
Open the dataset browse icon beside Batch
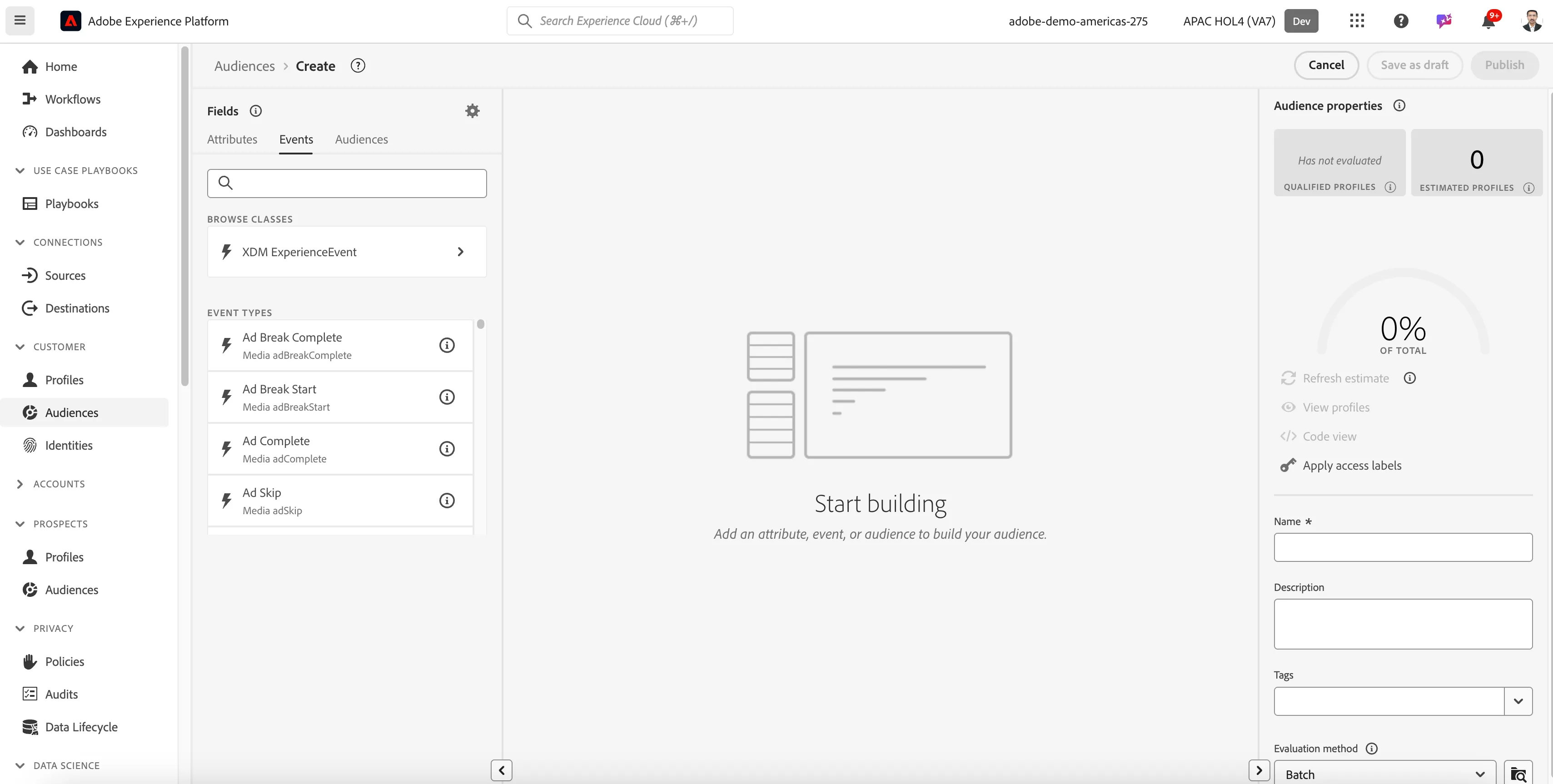click(x=1518, y=774)
